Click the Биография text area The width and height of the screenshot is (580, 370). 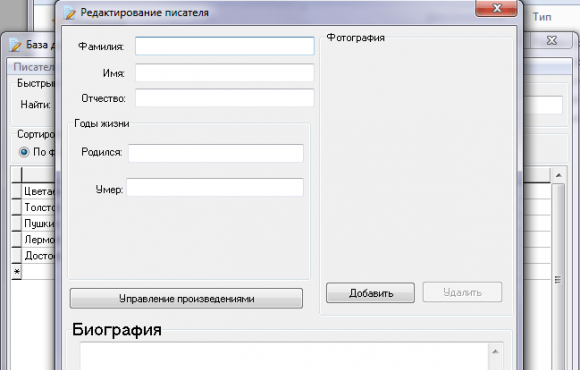[285, 356]
